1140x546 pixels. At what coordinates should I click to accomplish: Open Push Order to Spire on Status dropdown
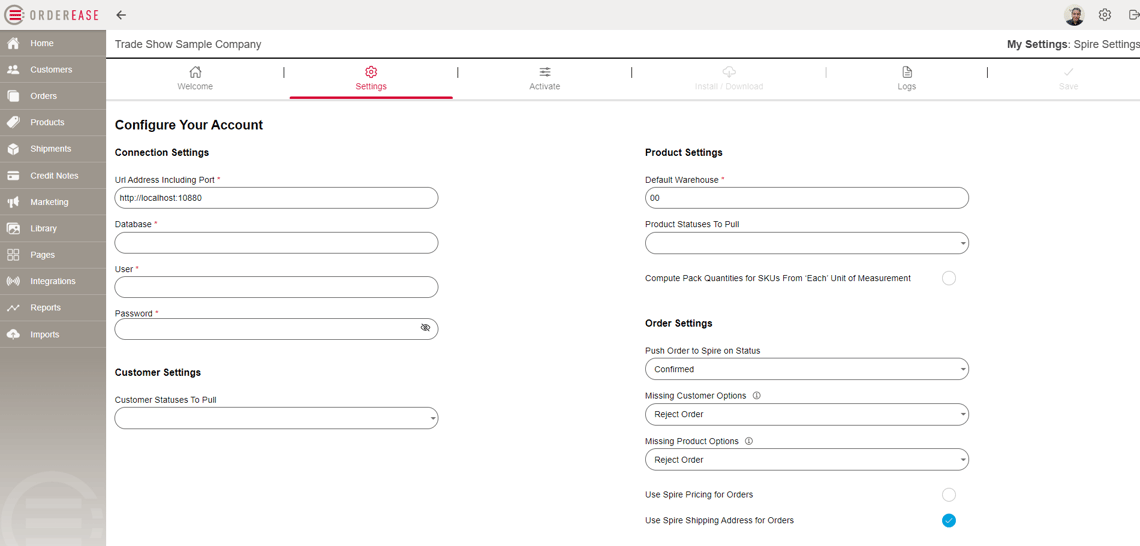[x=807, y=369]
